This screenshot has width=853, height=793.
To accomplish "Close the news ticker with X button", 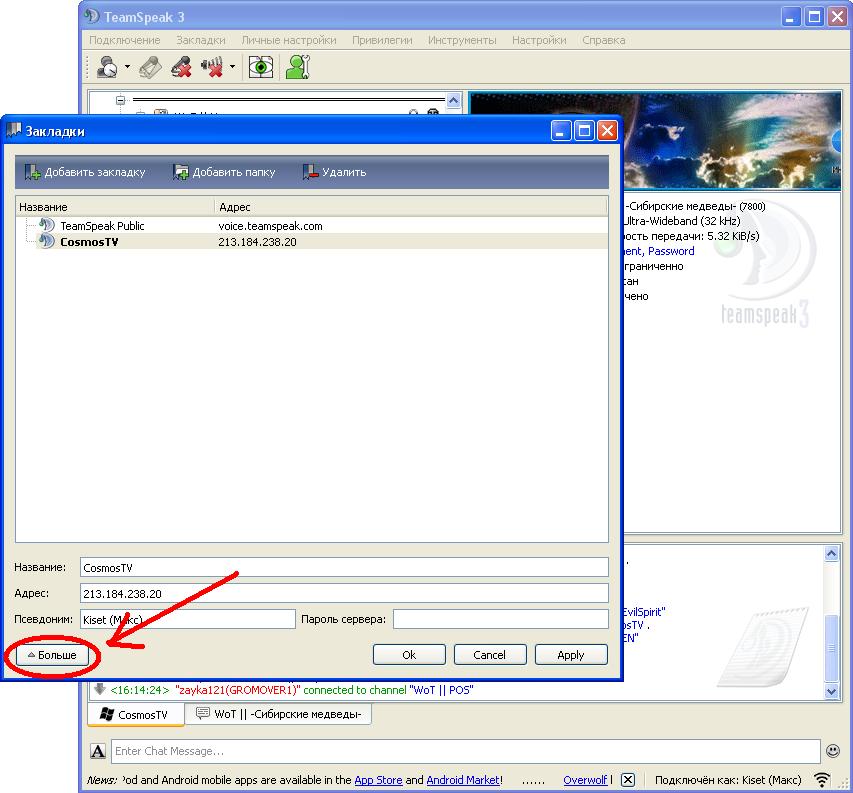I will point(628,780).
